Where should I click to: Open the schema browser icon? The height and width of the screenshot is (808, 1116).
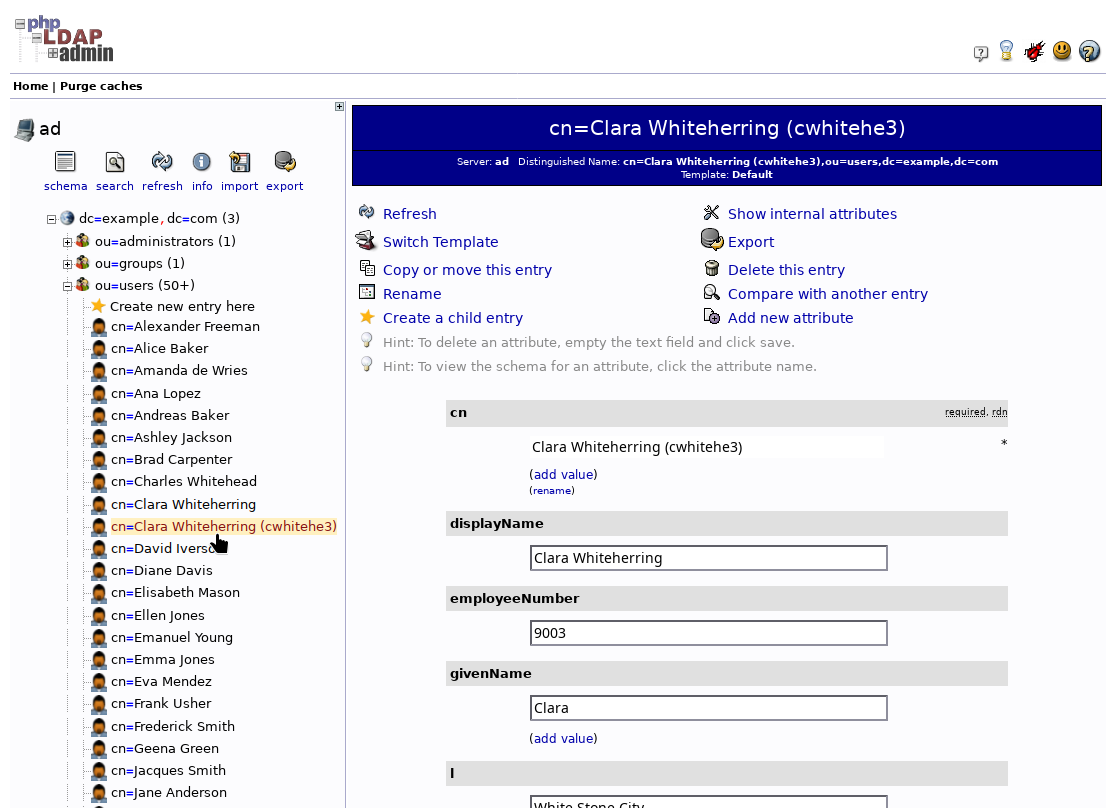(64, 162)
